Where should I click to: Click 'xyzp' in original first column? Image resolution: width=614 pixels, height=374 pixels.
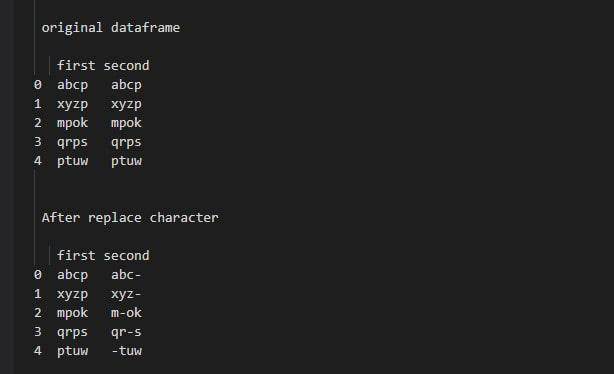[x=72, y=104]
